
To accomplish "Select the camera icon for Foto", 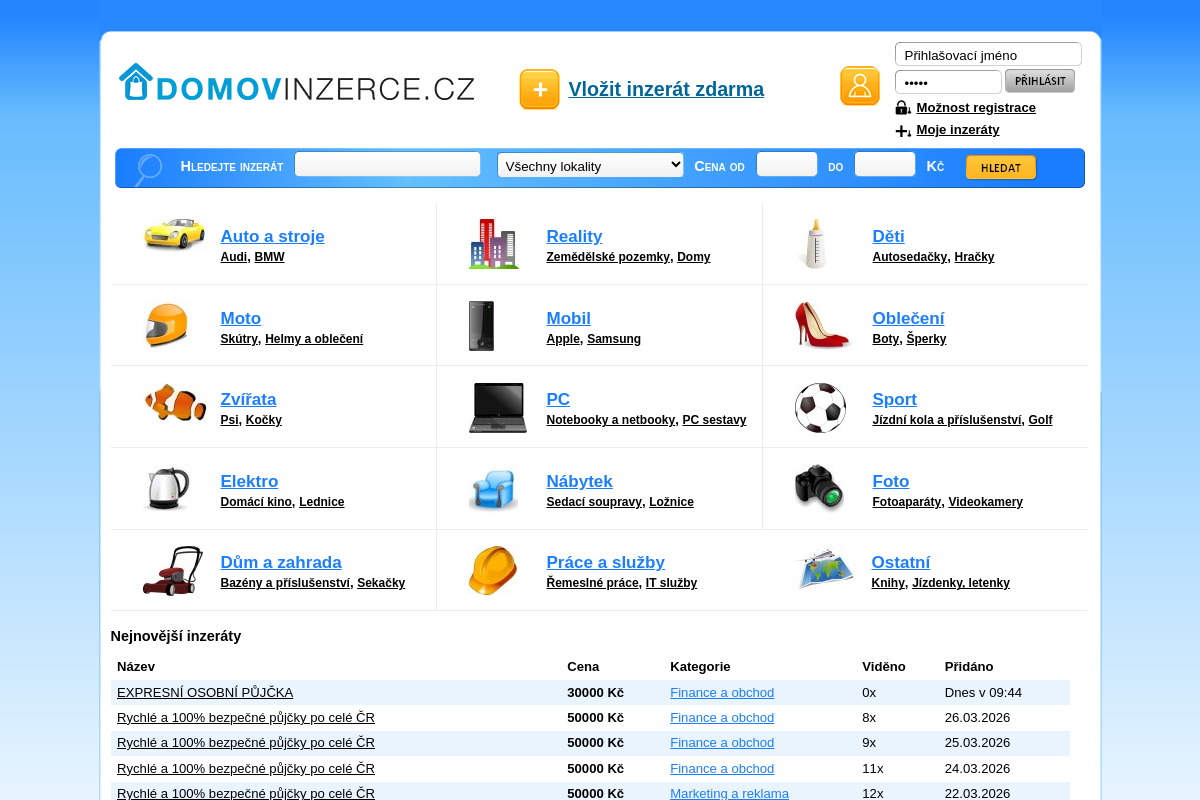I will pos(822,487).
